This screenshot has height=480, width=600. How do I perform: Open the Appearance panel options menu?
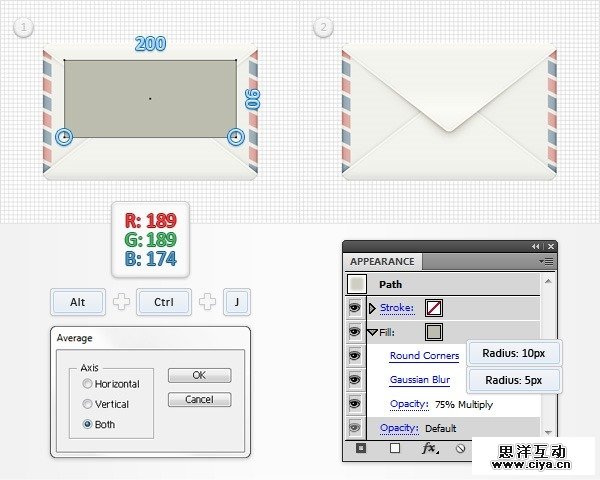[x=547, y=261]
